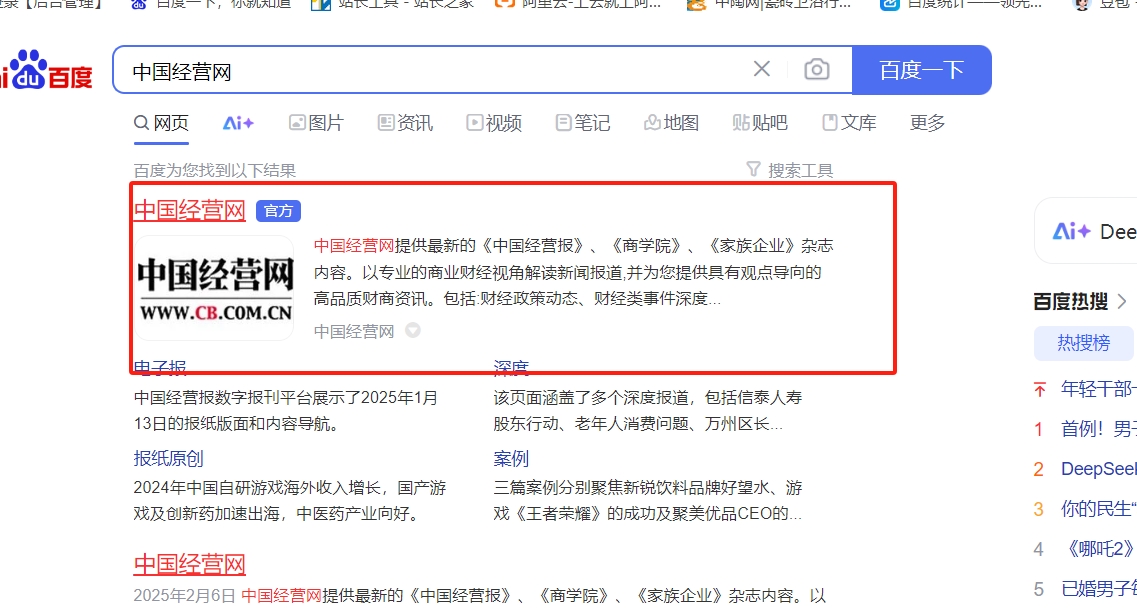Open hot search item 首例
This screenshot has width=1137, height=614.
pyautogui.click(x=1099, y=429)
